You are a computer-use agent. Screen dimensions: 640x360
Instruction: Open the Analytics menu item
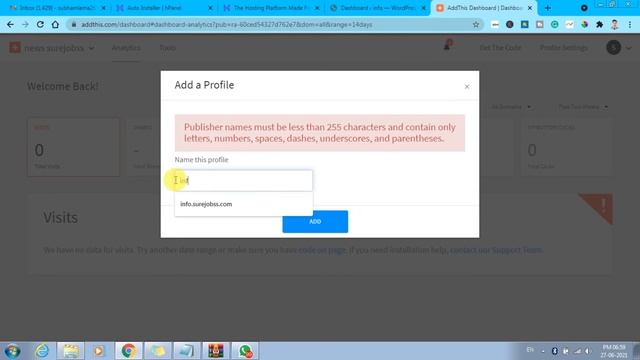click(126, 48)
